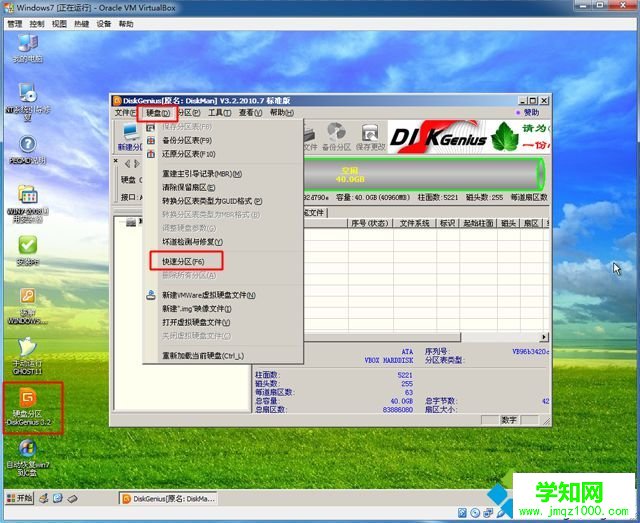Click the third quick launch icon in taskbar

pyautogui.click(x=72, y=498)
